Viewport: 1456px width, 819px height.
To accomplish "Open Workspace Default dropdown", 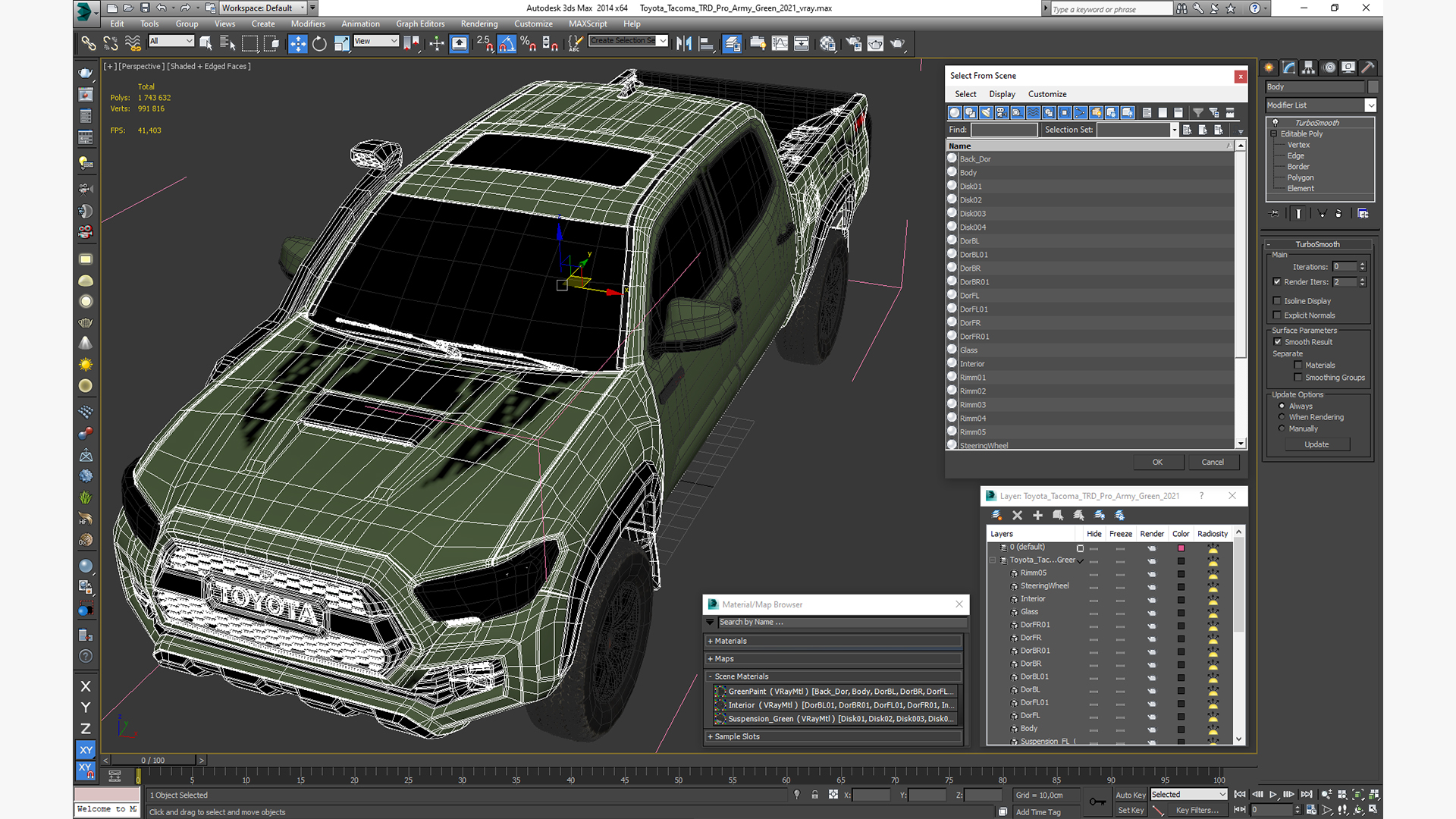I will pos(263,8).
